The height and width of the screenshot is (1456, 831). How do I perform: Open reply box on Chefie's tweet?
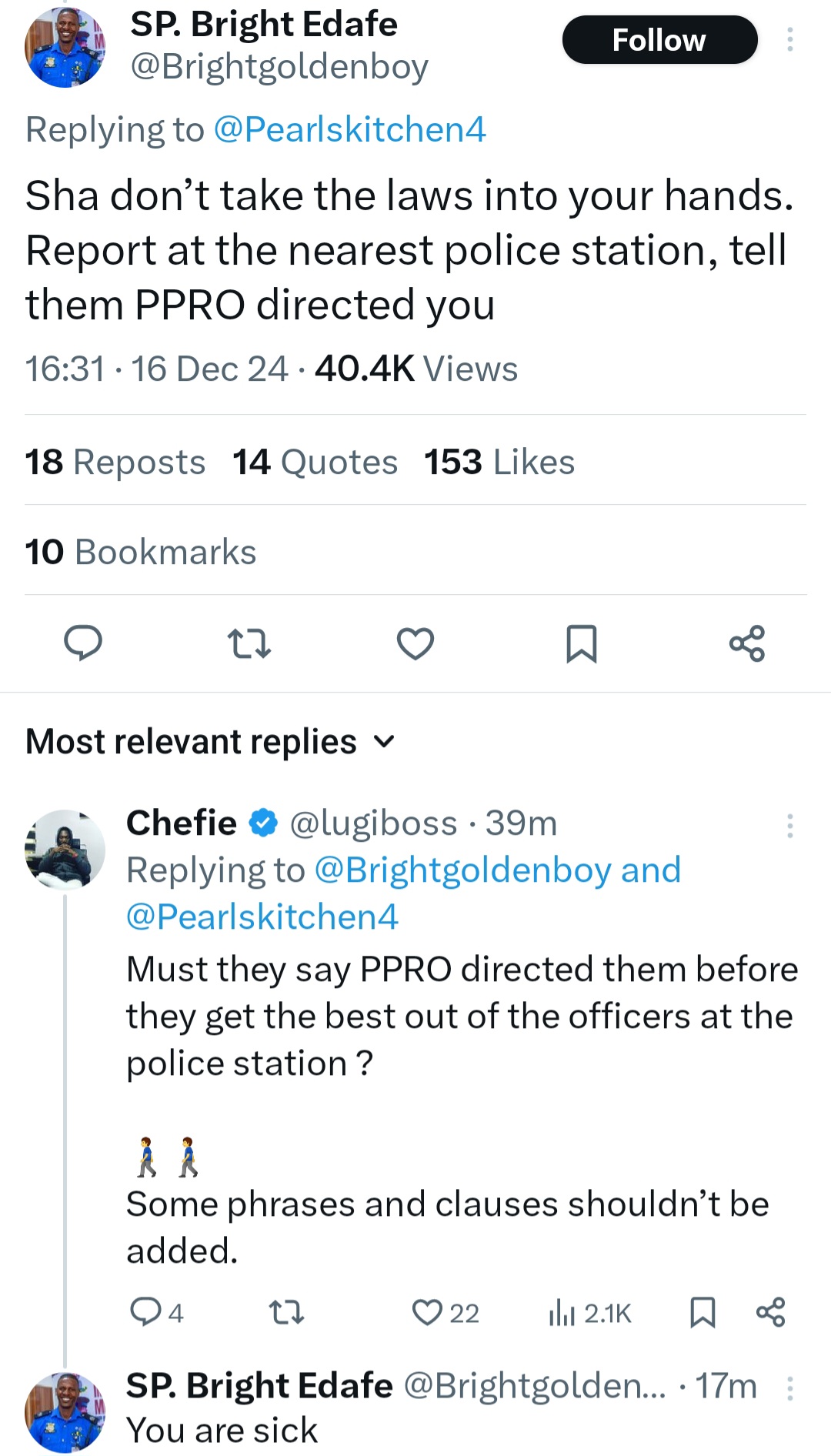[x=145, y=1312]
